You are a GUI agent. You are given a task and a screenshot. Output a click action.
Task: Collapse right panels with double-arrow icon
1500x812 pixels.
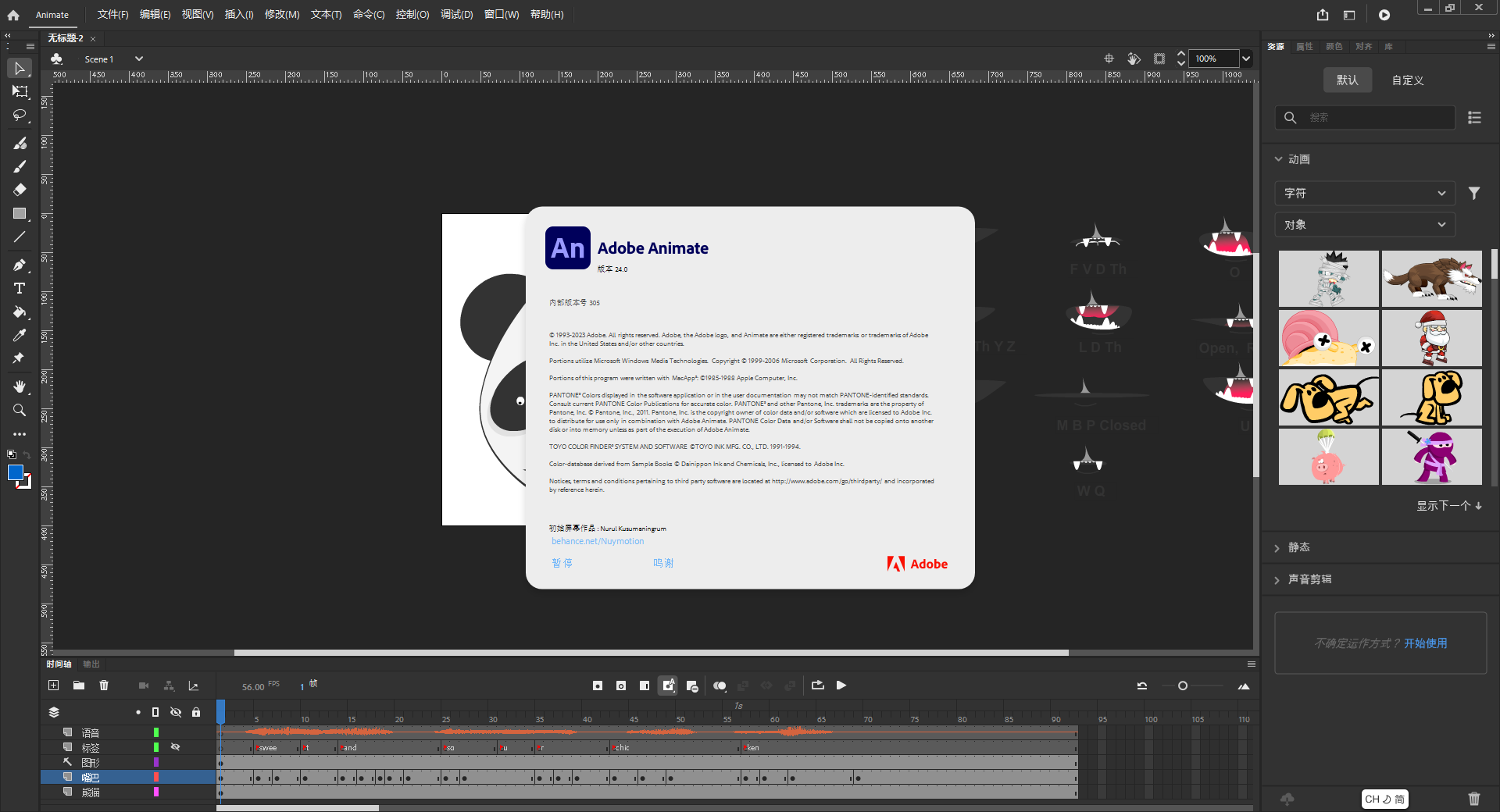pos(1491,35)
